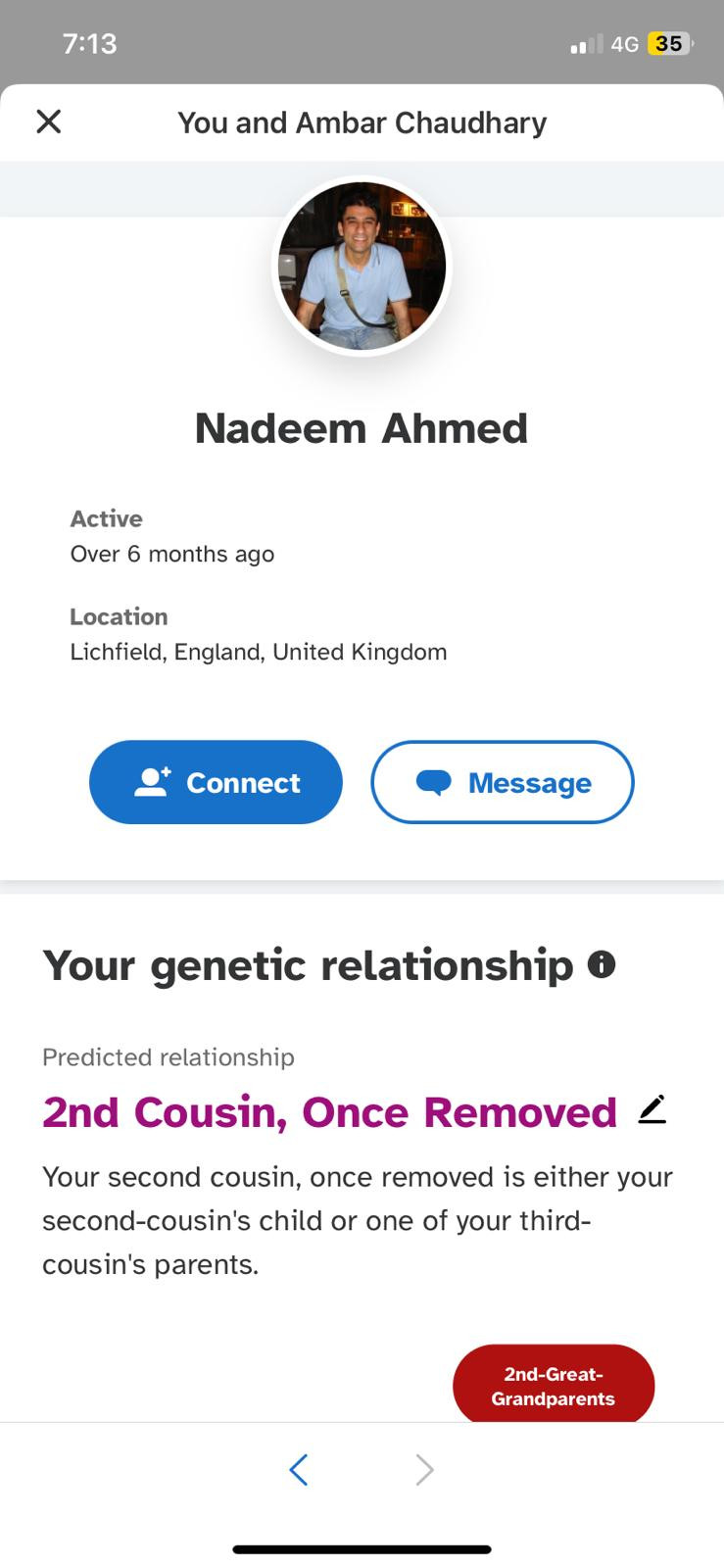Screen dimensions: 724x1568
Task: Tap the info icon beside genetic relationship
Action: [x=601, y=965]
